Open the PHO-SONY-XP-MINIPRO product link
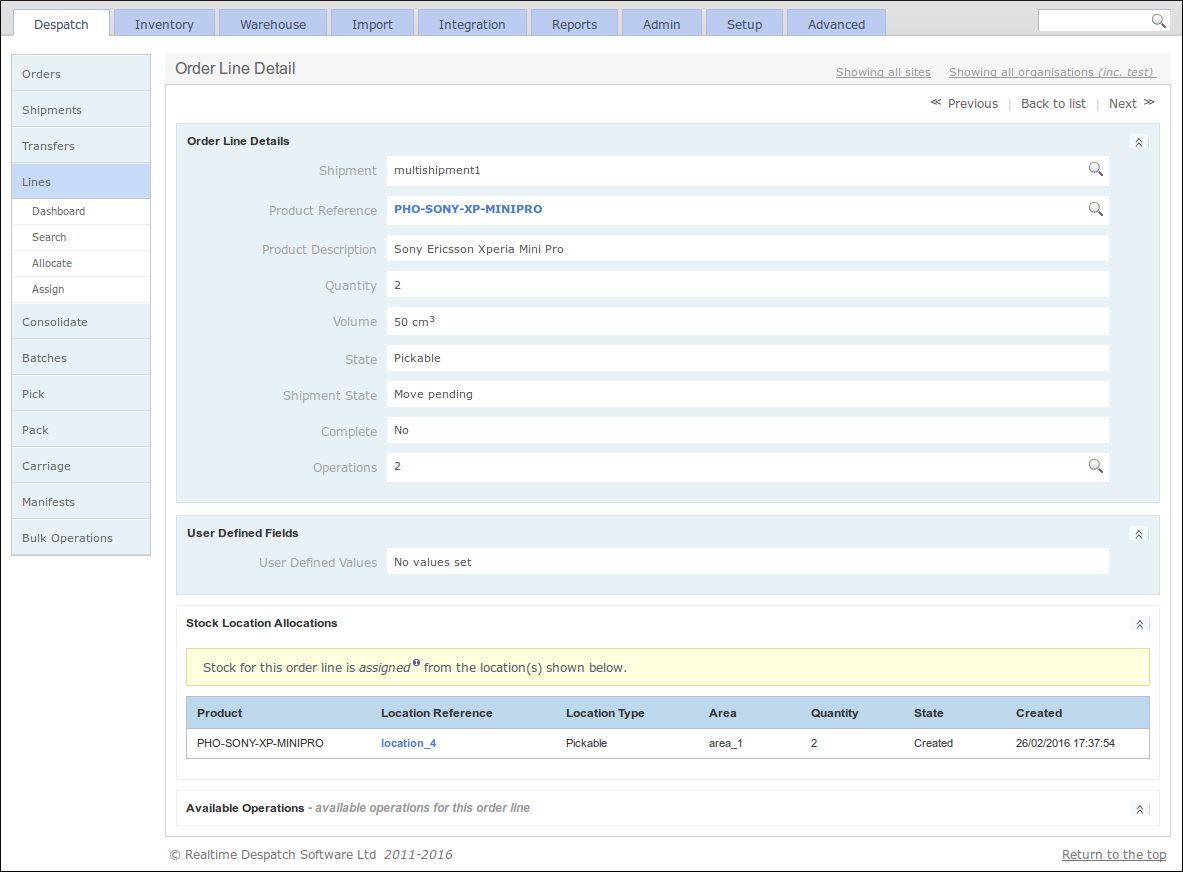This screenshot has width=1183, height=872. [468, 209]
